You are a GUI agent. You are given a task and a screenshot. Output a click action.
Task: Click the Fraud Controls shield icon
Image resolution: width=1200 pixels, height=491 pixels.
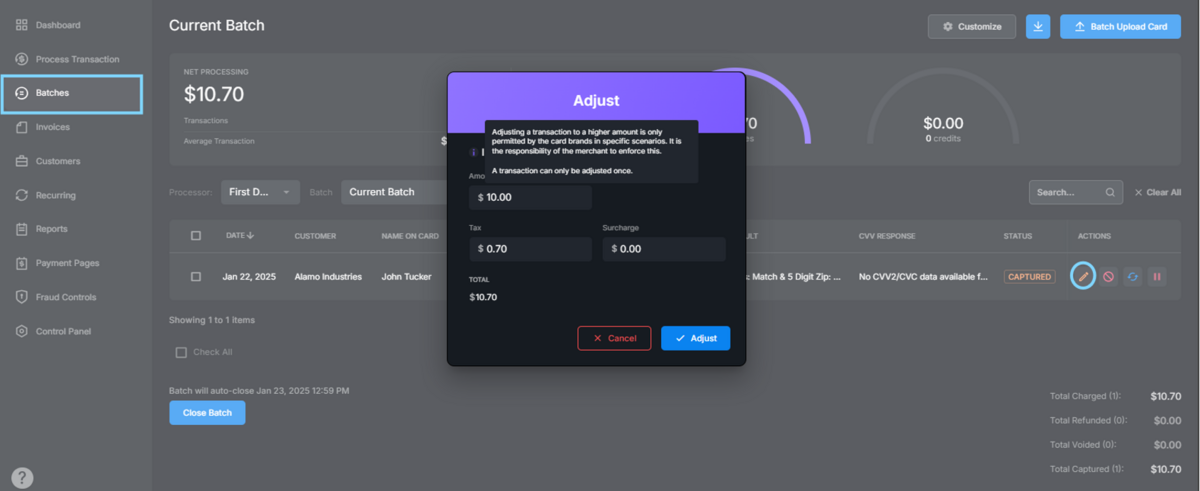(x=21, y=297)
